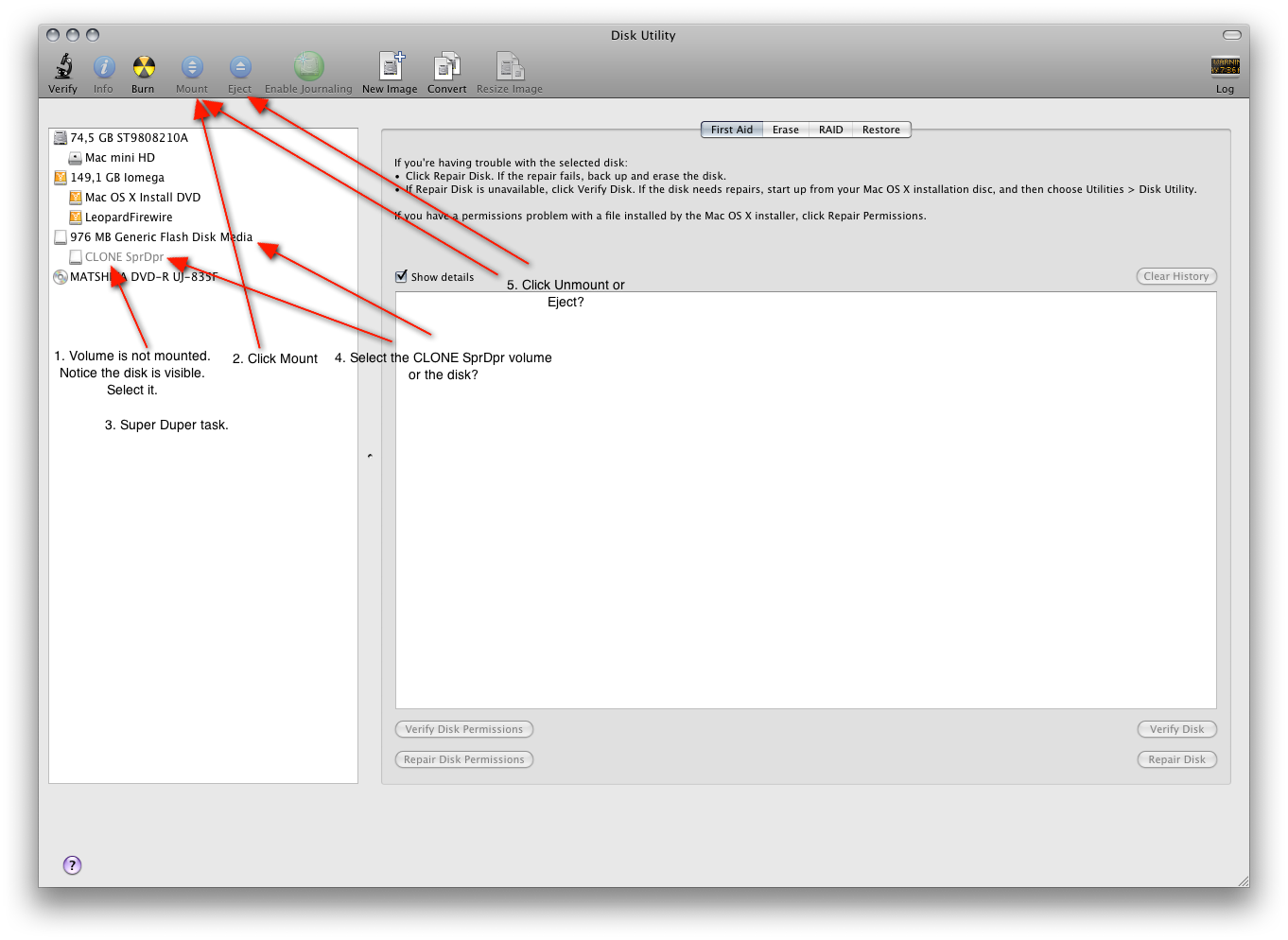Click the Enable Journaling icon

pos(308,66)
